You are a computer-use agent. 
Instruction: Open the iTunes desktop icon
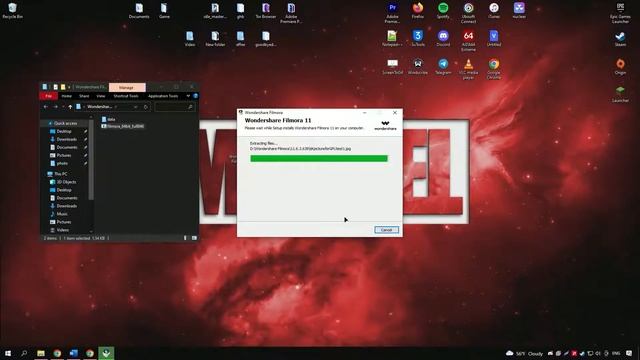[494, 11]
